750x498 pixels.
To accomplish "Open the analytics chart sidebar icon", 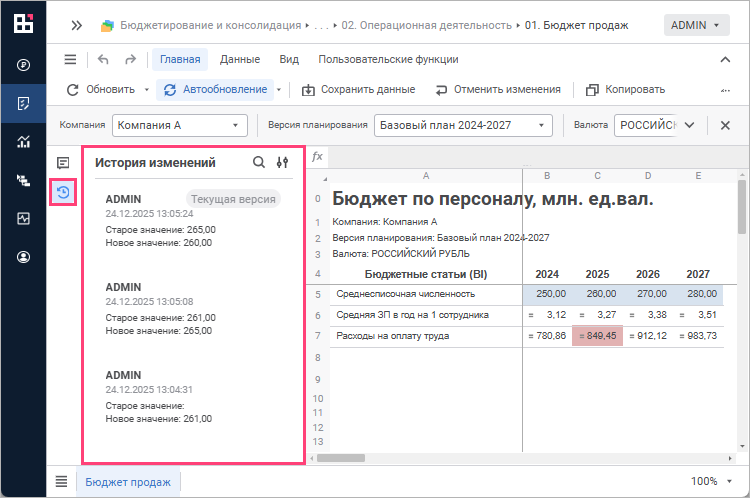I will pos(23,142).
